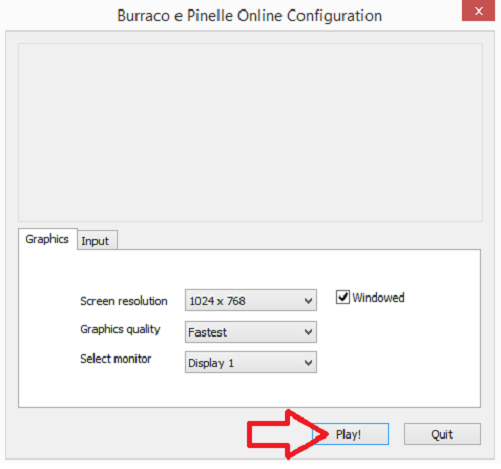501x469 pixels.
Task: Click the window title bar text
Action: tap(250, 16)
